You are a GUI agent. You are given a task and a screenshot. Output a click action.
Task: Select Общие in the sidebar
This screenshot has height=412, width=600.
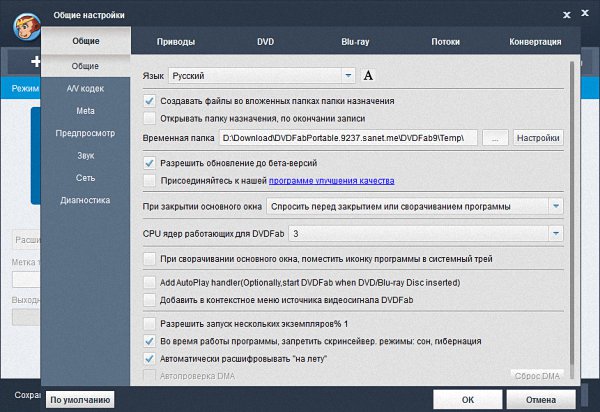click(x=85, y=66)
